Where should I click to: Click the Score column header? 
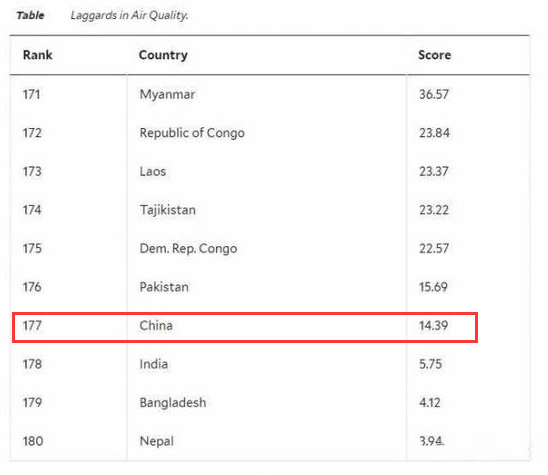point(434,55)
